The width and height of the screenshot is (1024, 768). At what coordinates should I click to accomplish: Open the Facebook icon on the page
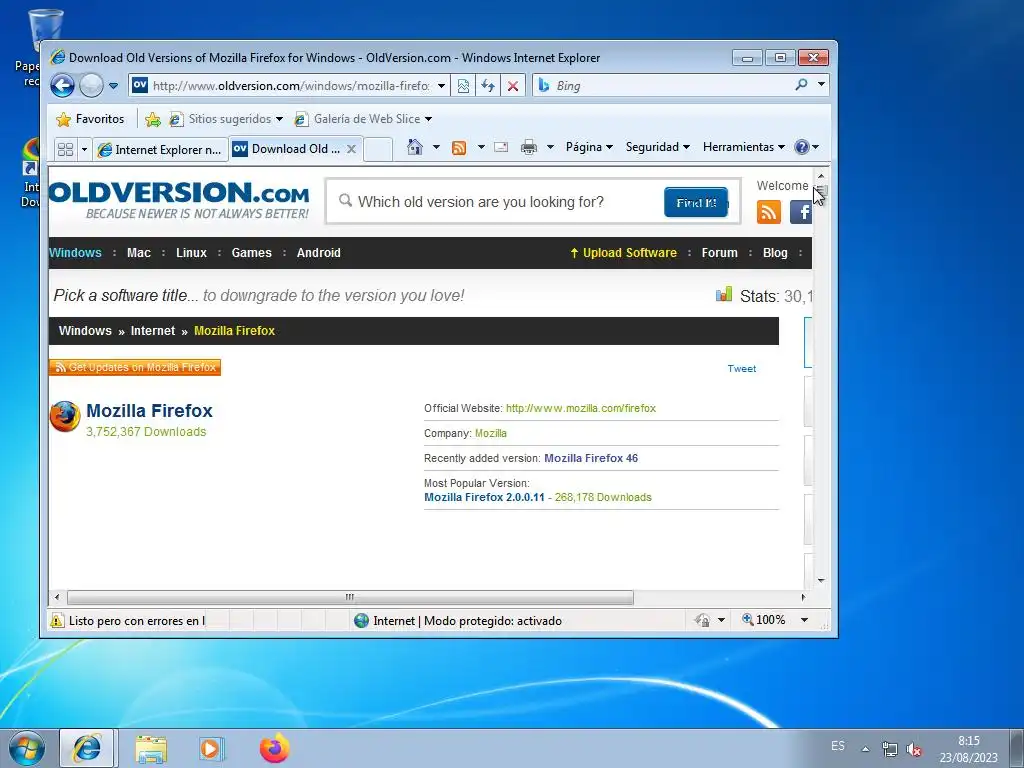(x=801, y=212)
